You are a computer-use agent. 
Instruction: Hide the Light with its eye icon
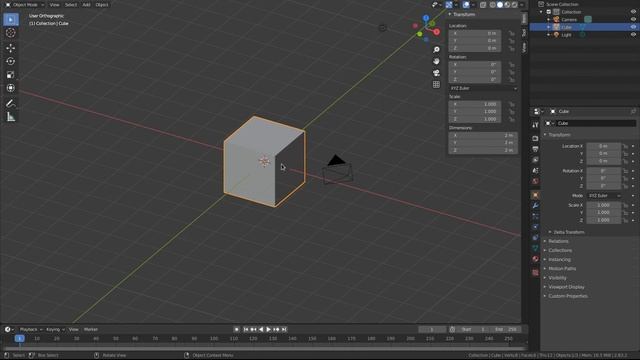(633, 35)
